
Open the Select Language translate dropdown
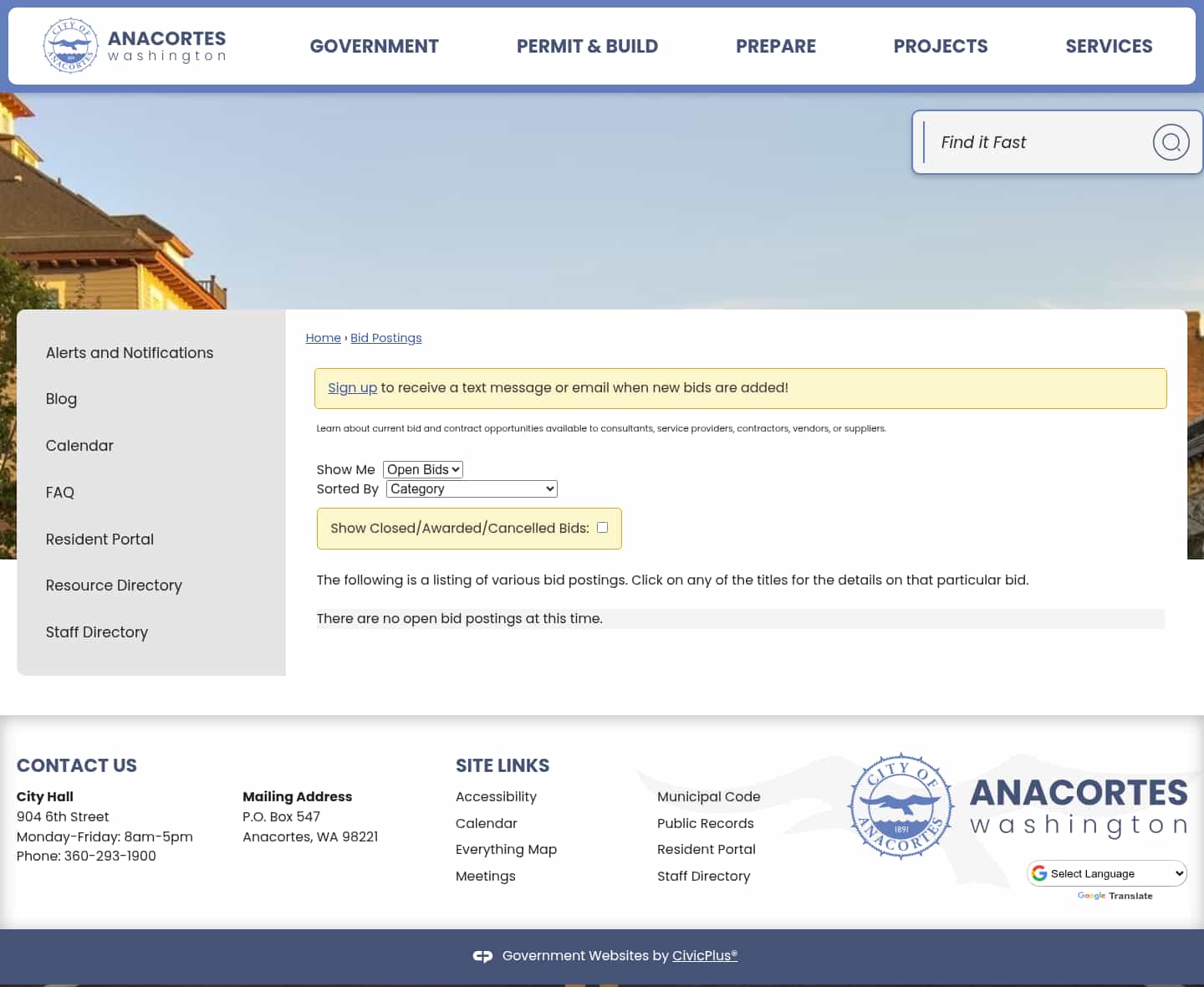[x=1107, y=873]
